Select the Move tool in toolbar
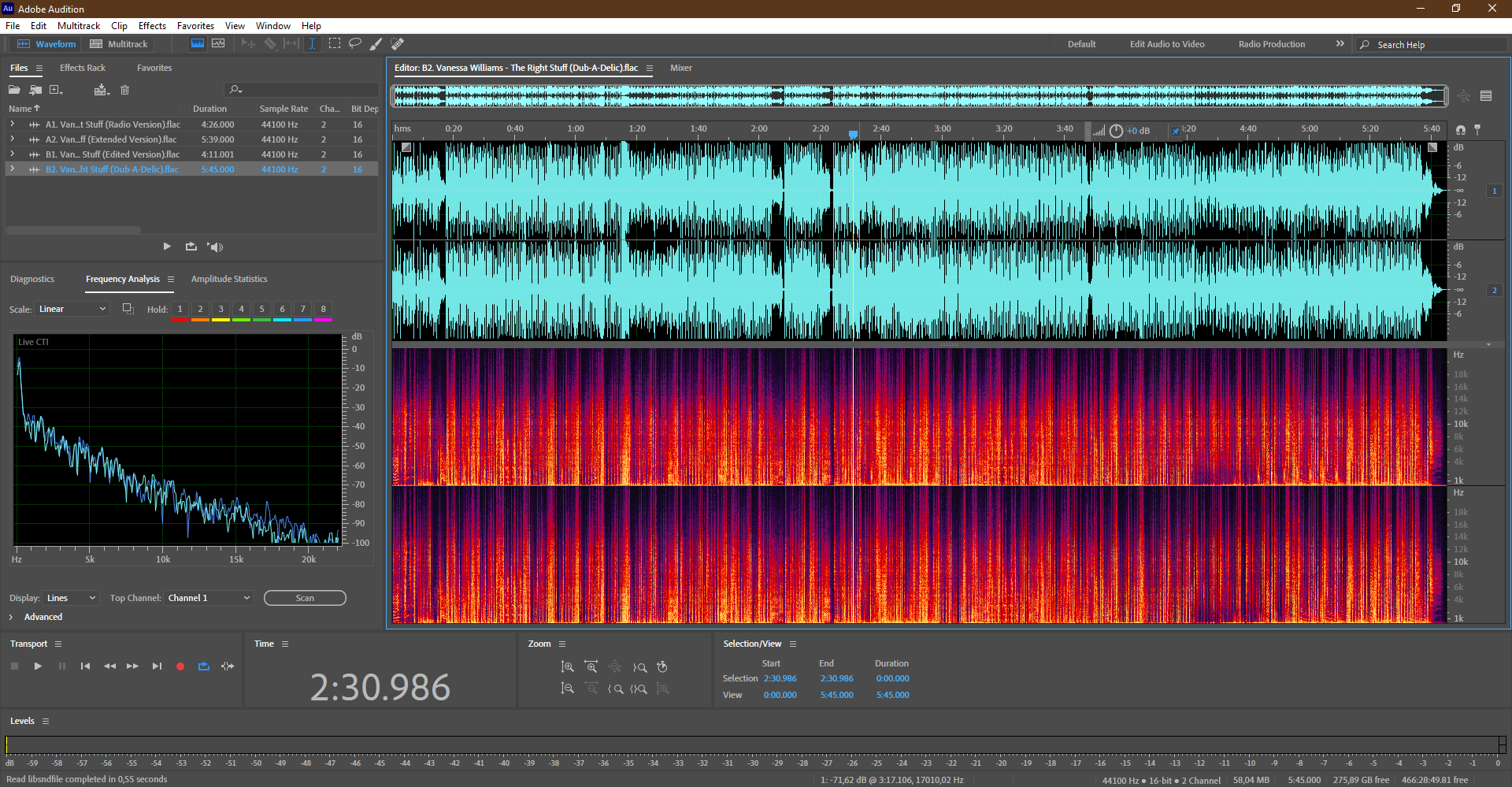Viewport: 1512px width, 787px height. (x=248, y=43)
